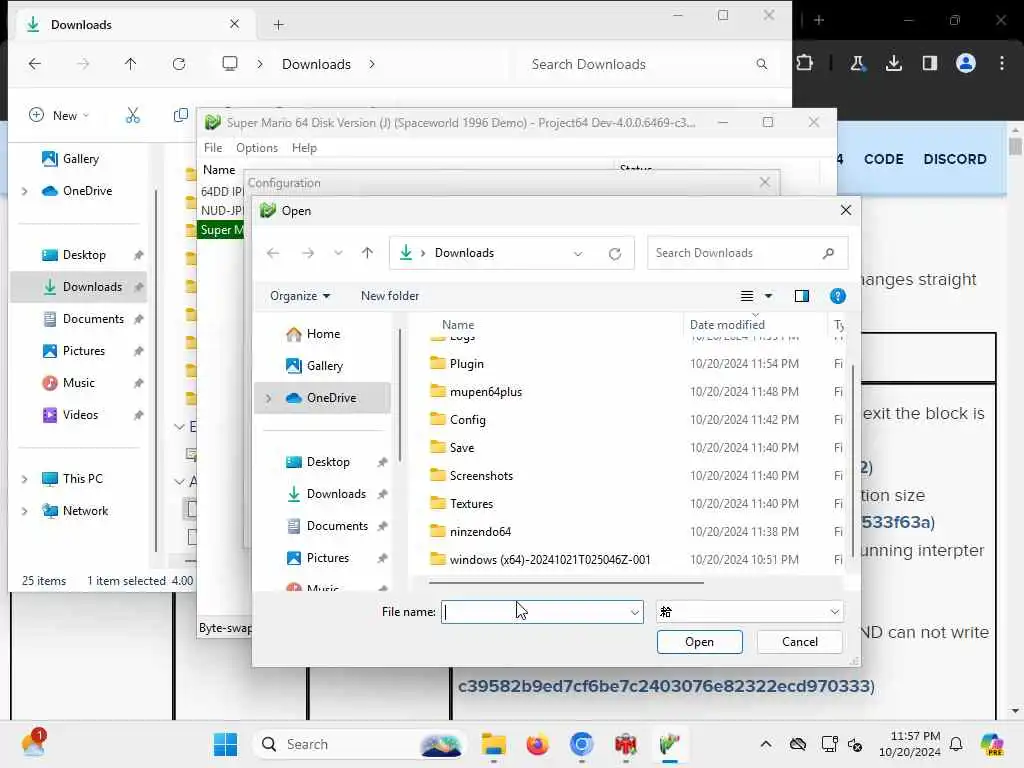Image resolution: width=1024 pixels, height=768 pixels.
Task: Click the horizontal scrollbar in file list
Action: tap(566, 582)
